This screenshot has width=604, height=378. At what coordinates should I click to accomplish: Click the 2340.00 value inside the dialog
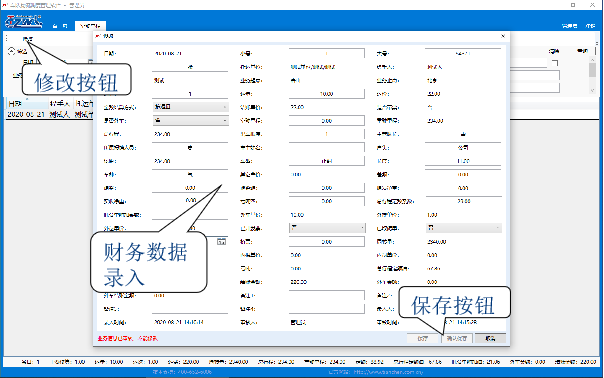(437, 242)
